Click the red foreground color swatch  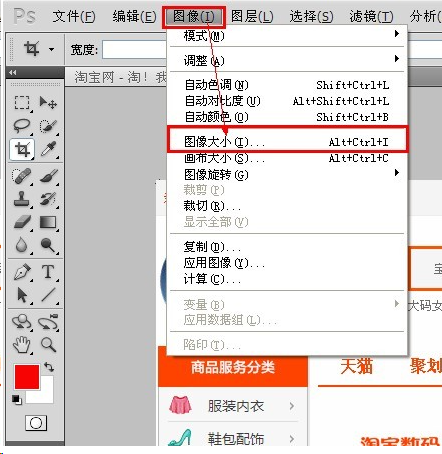(27, 377)
